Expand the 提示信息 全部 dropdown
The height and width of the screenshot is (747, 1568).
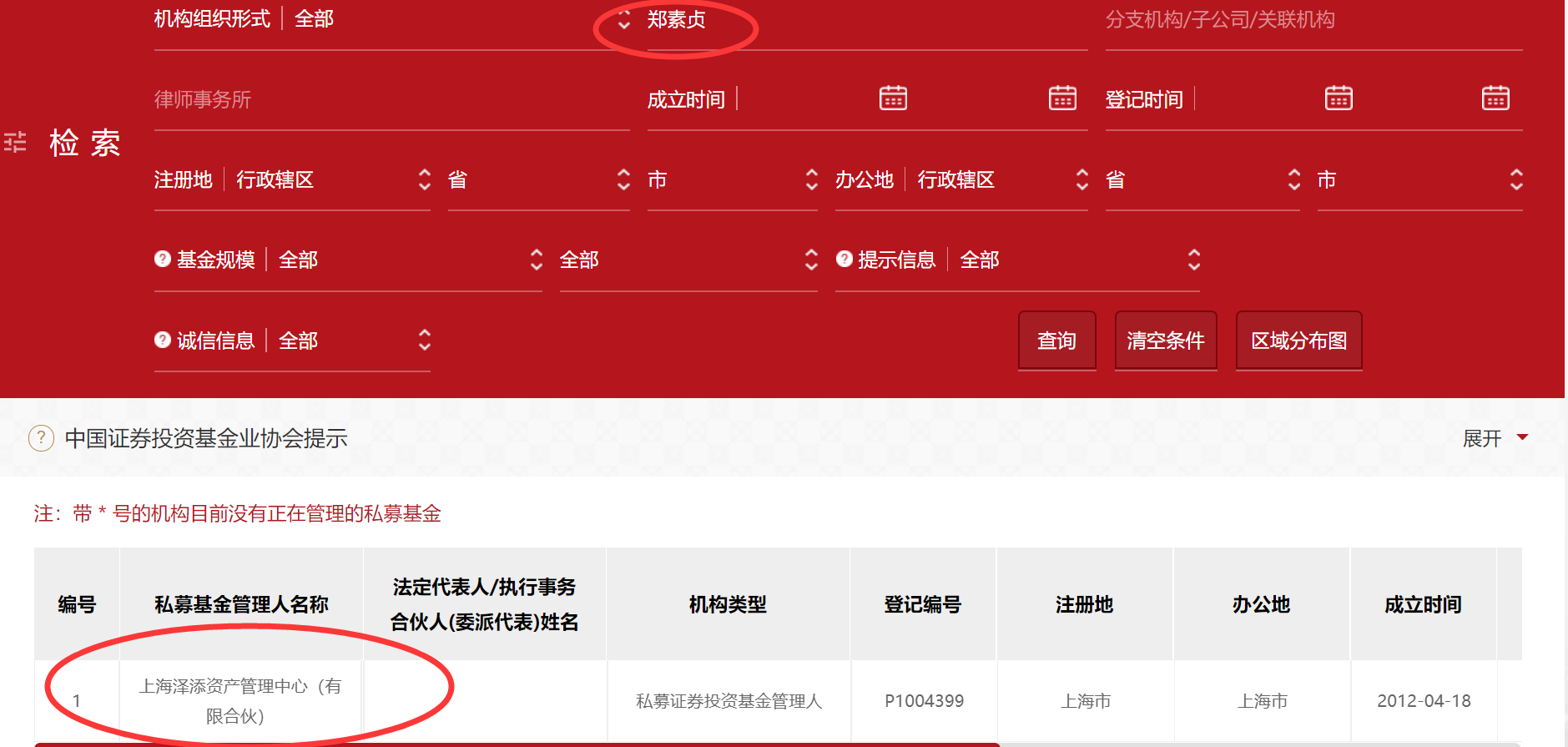point(1078,260)
